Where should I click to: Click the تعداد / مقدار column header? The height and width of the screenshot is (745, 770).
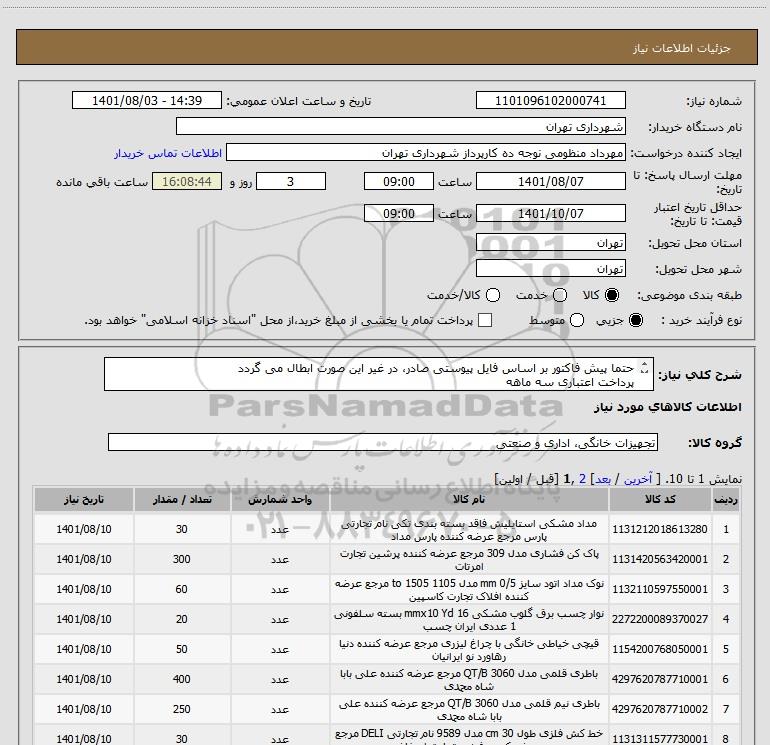tap(182, 499)
